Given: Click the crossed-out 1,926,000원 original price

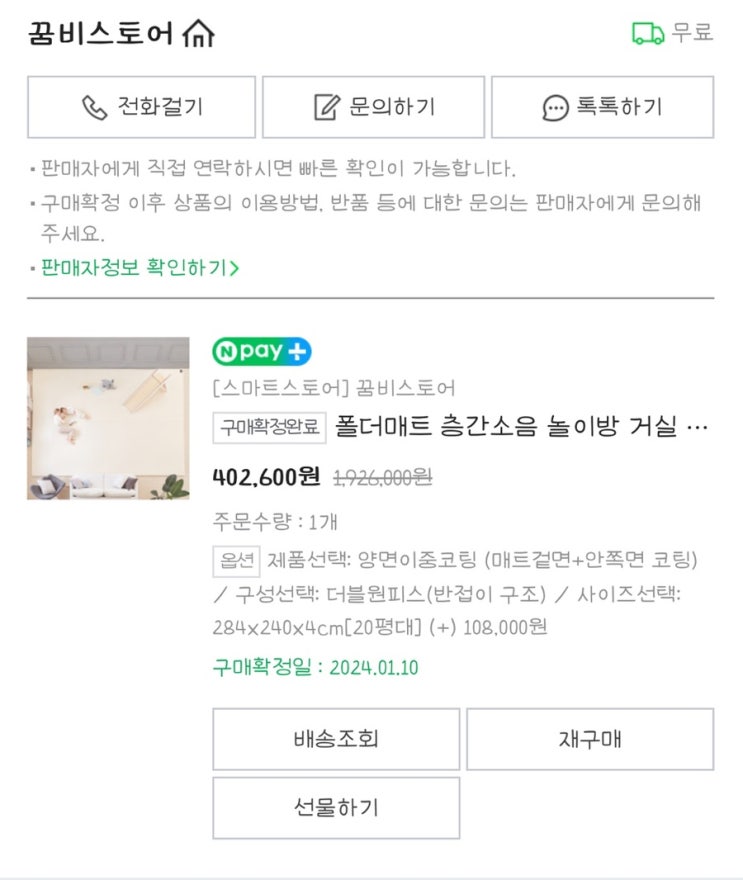Looking at the screenshot, I should tap(381, 478).
